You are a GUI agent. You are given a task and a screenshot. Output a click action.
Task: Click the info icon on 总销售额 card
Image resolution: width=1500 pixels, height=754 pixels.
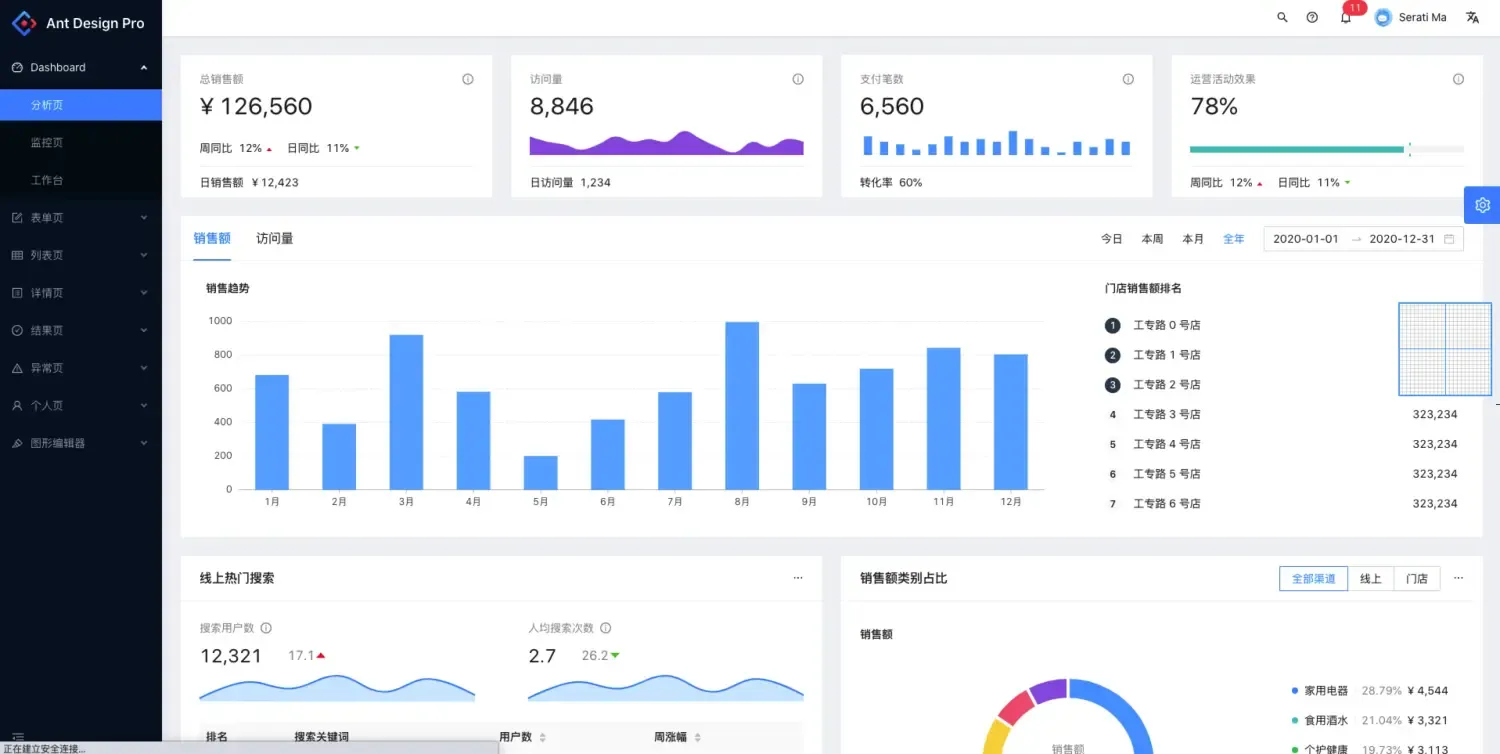[x=467, y=78]
